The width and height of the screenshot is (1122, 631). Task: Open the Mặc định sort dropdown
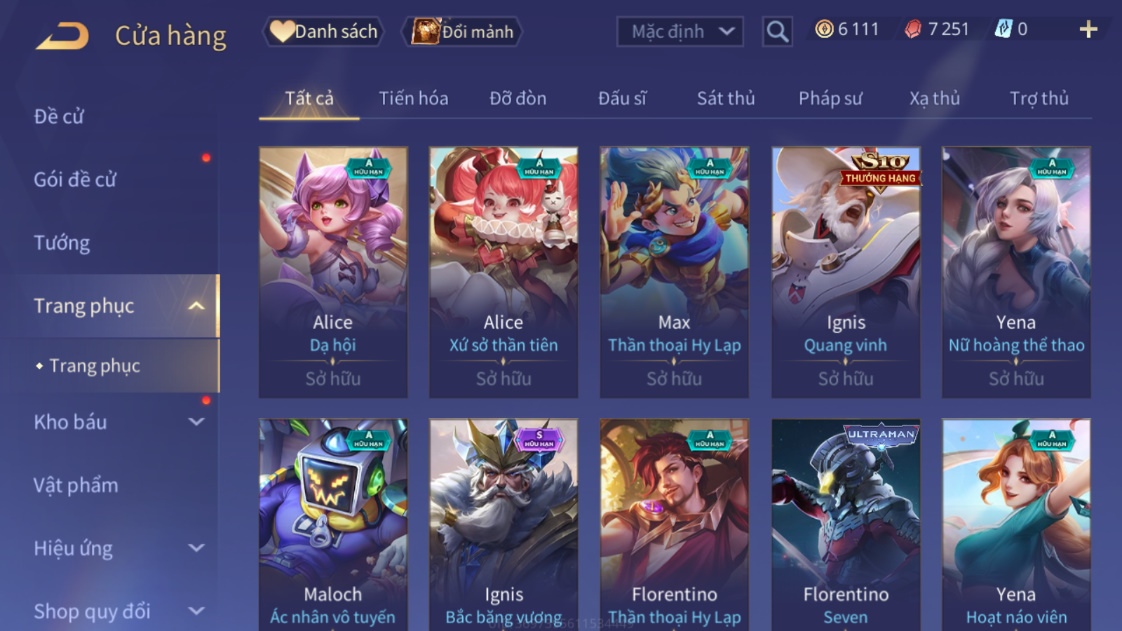(x=680, y=31)
